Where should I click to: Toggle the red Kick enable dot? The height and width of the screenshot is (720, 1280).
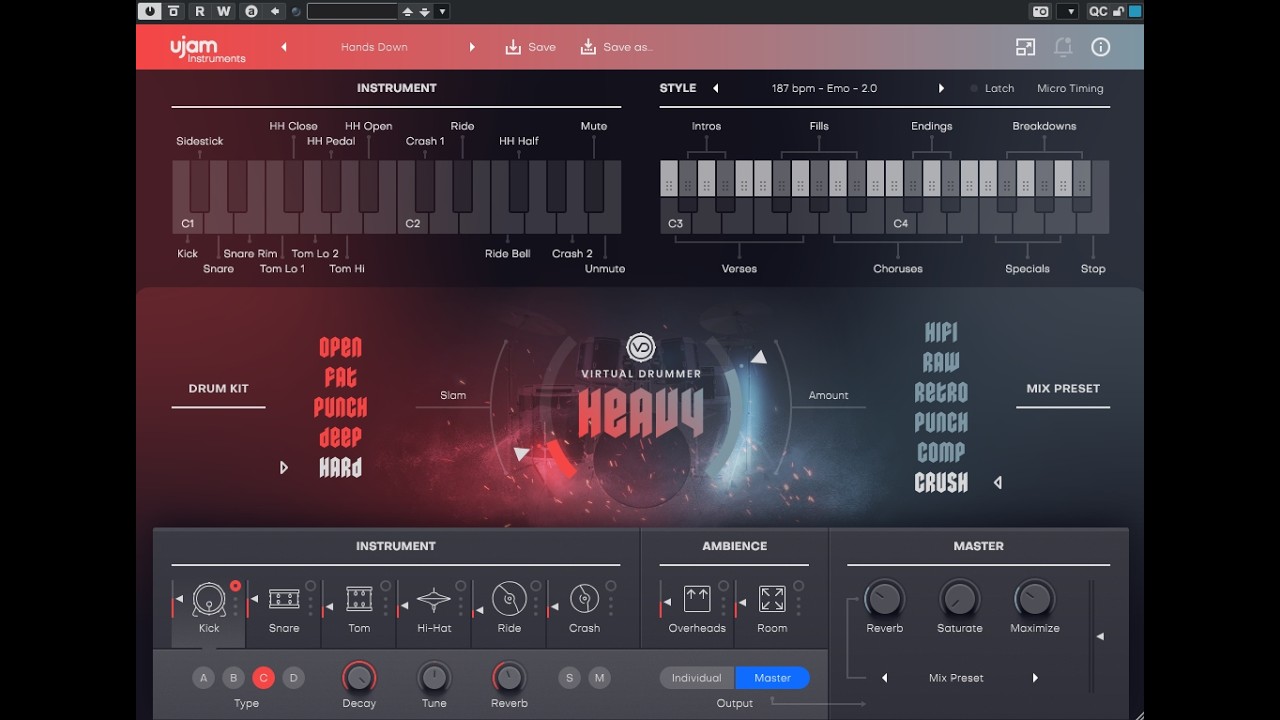[236, 586]
